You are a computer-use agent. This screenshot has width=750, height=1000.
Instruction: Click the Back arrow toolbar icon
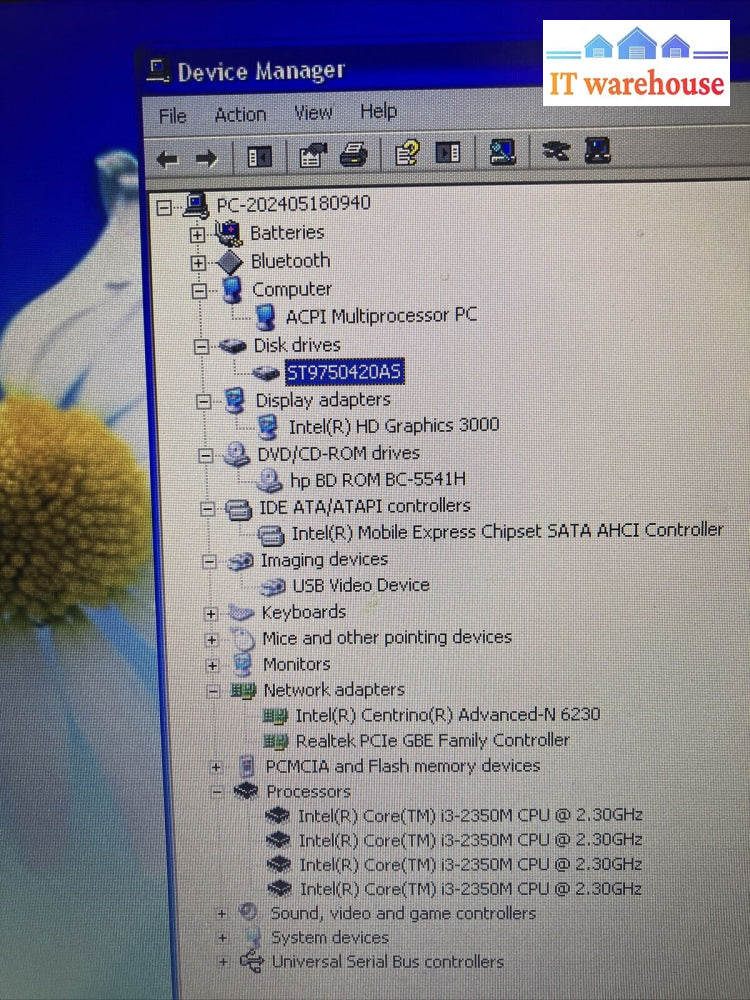tap(168, 158)
